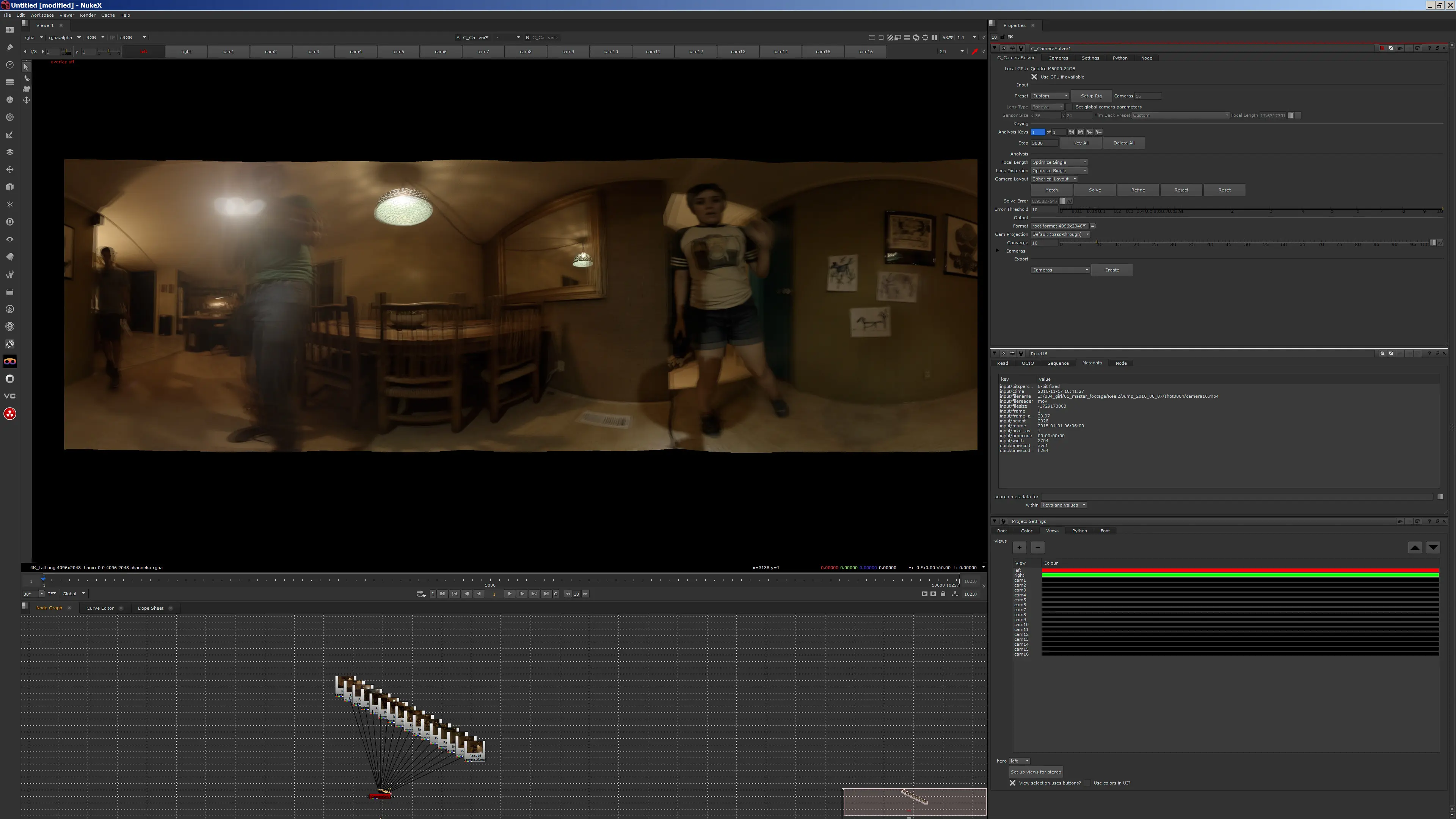The image size is (1456, 819).
Task: Click Set up views for stereo
Action: click(1036, 772)
